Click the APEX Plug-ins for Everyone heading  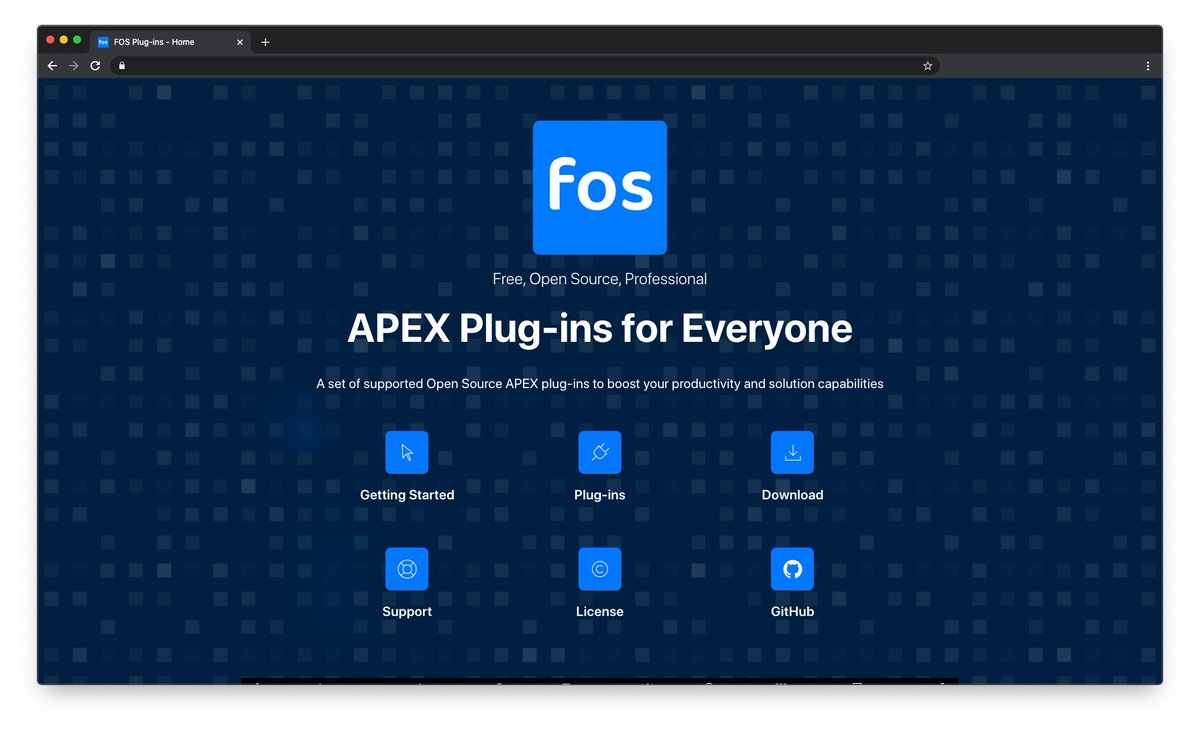(x=600, y=329)
